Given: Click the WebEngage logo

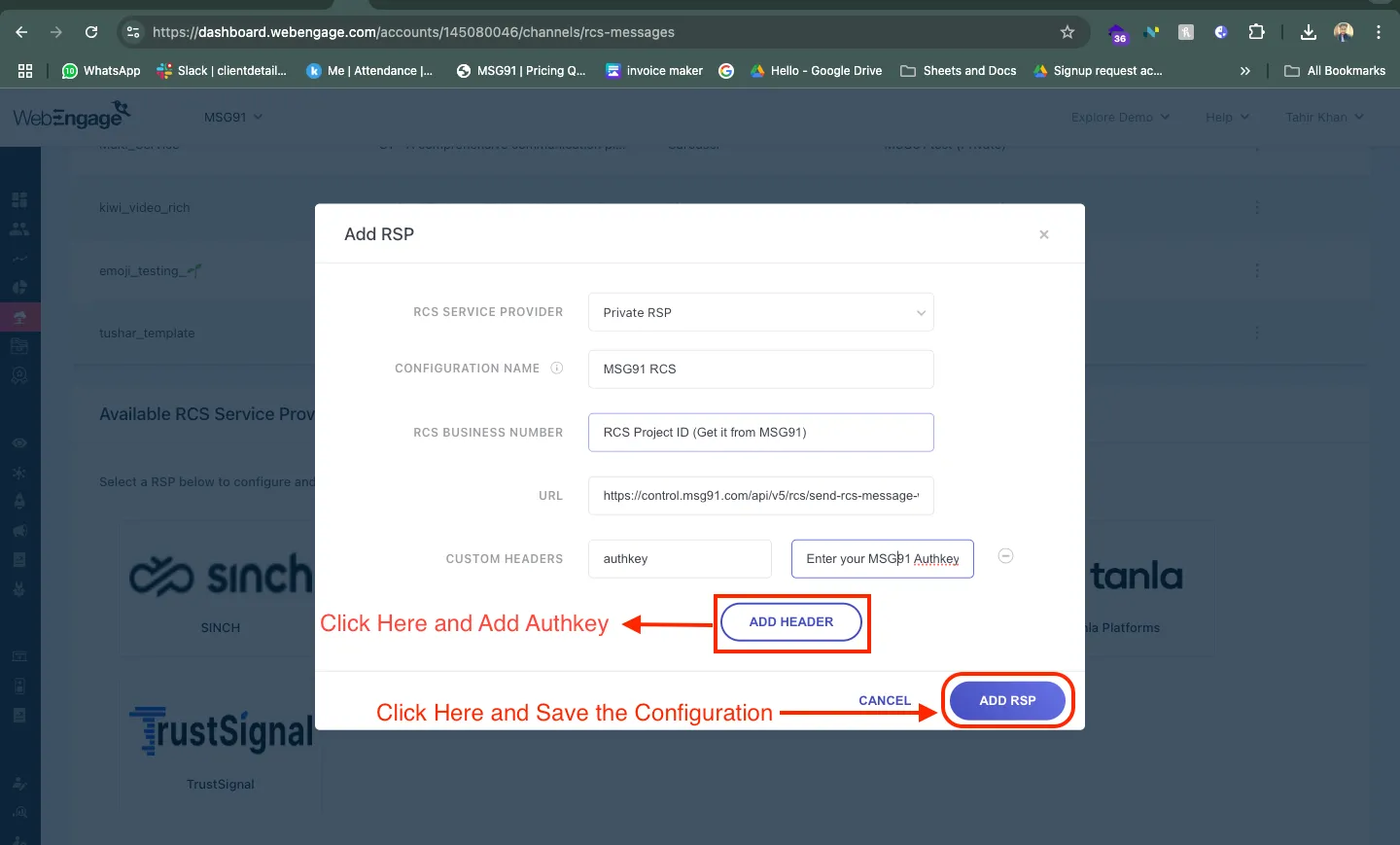Looking at the screenshot, I should click(x=72, y=116).
